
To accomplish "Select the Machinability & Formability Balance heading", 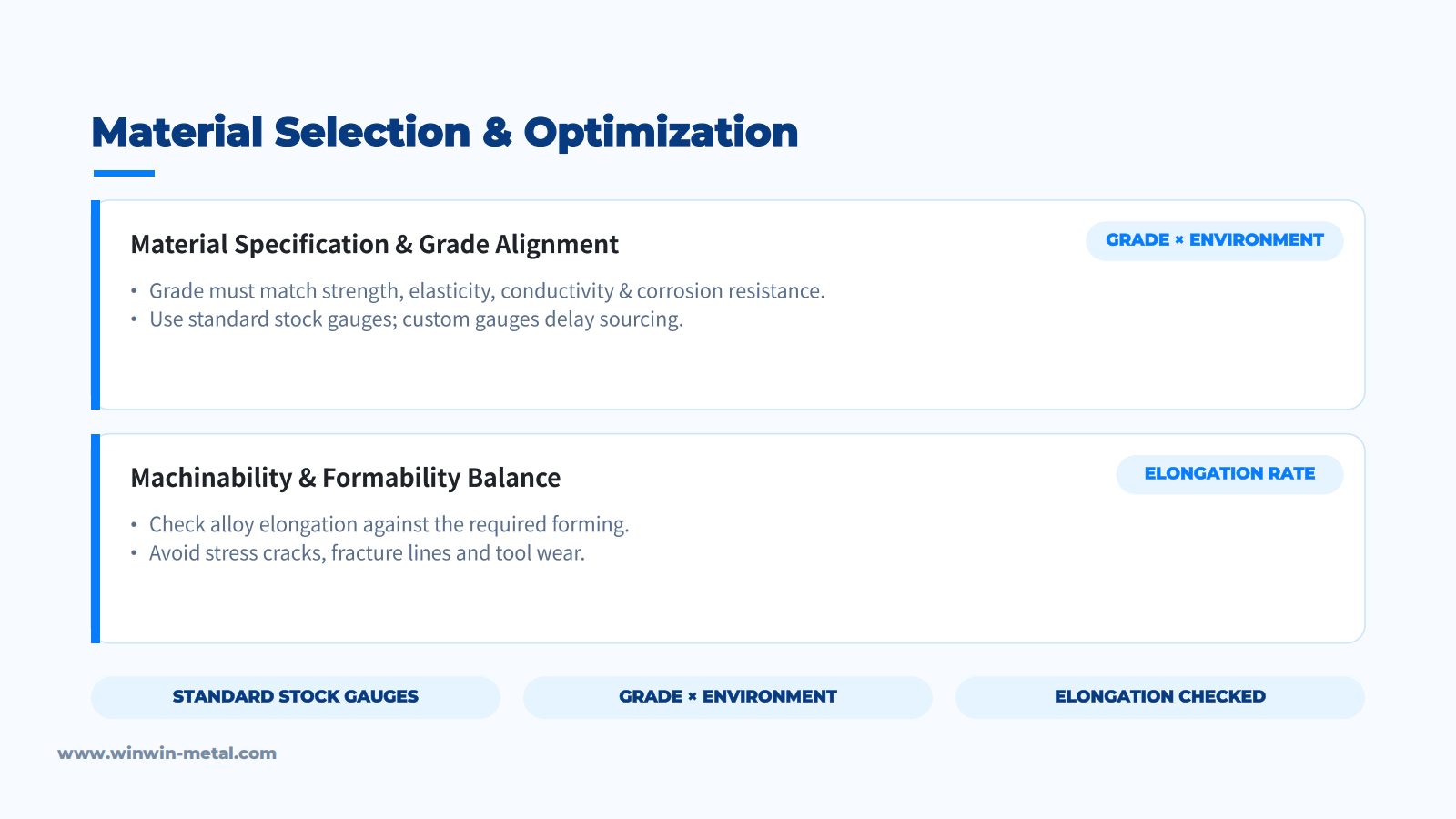I will pos(345,478).
